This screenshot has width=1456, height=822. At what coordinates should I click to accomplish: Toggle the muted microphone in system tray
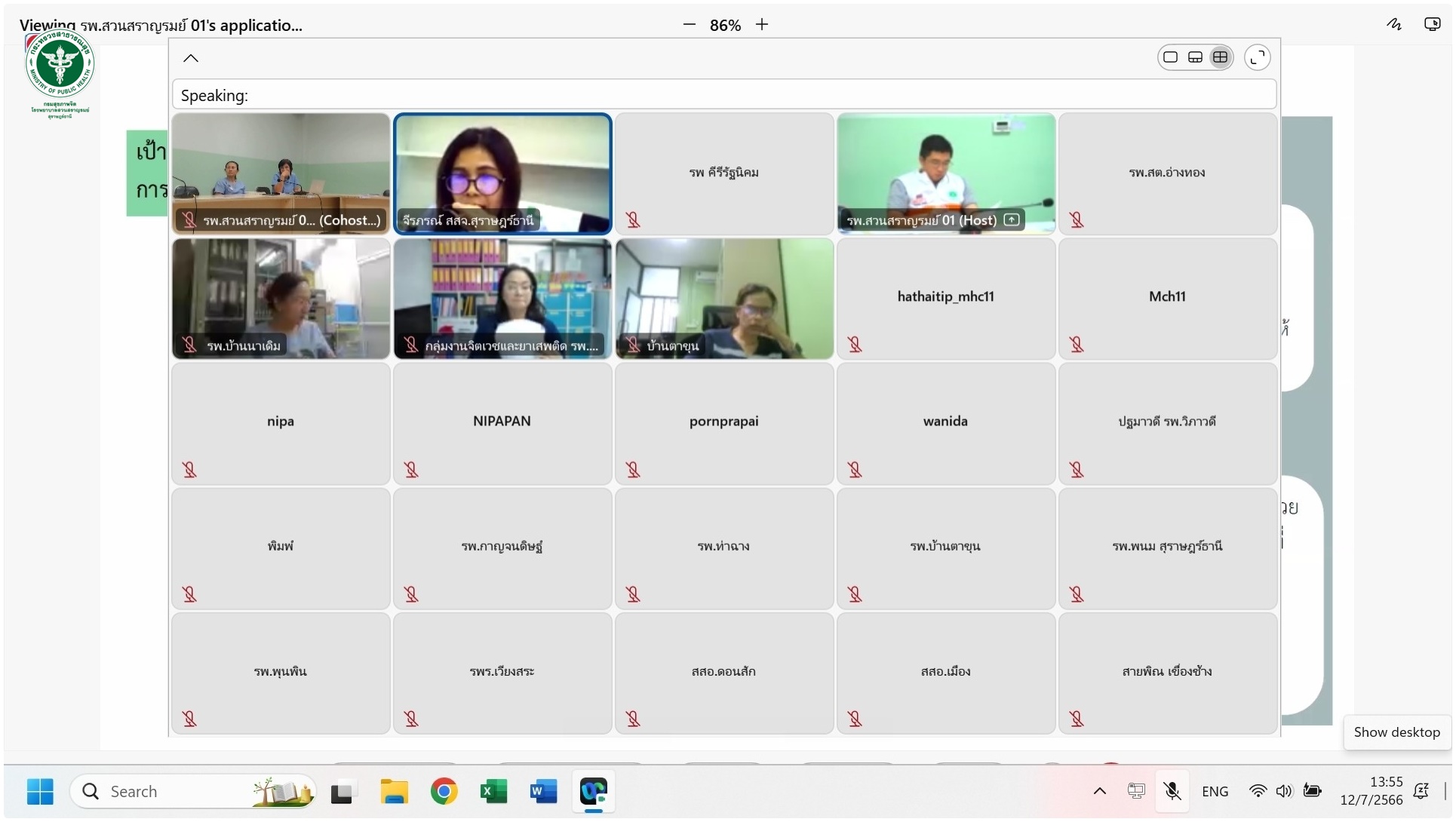[1172, 791]
